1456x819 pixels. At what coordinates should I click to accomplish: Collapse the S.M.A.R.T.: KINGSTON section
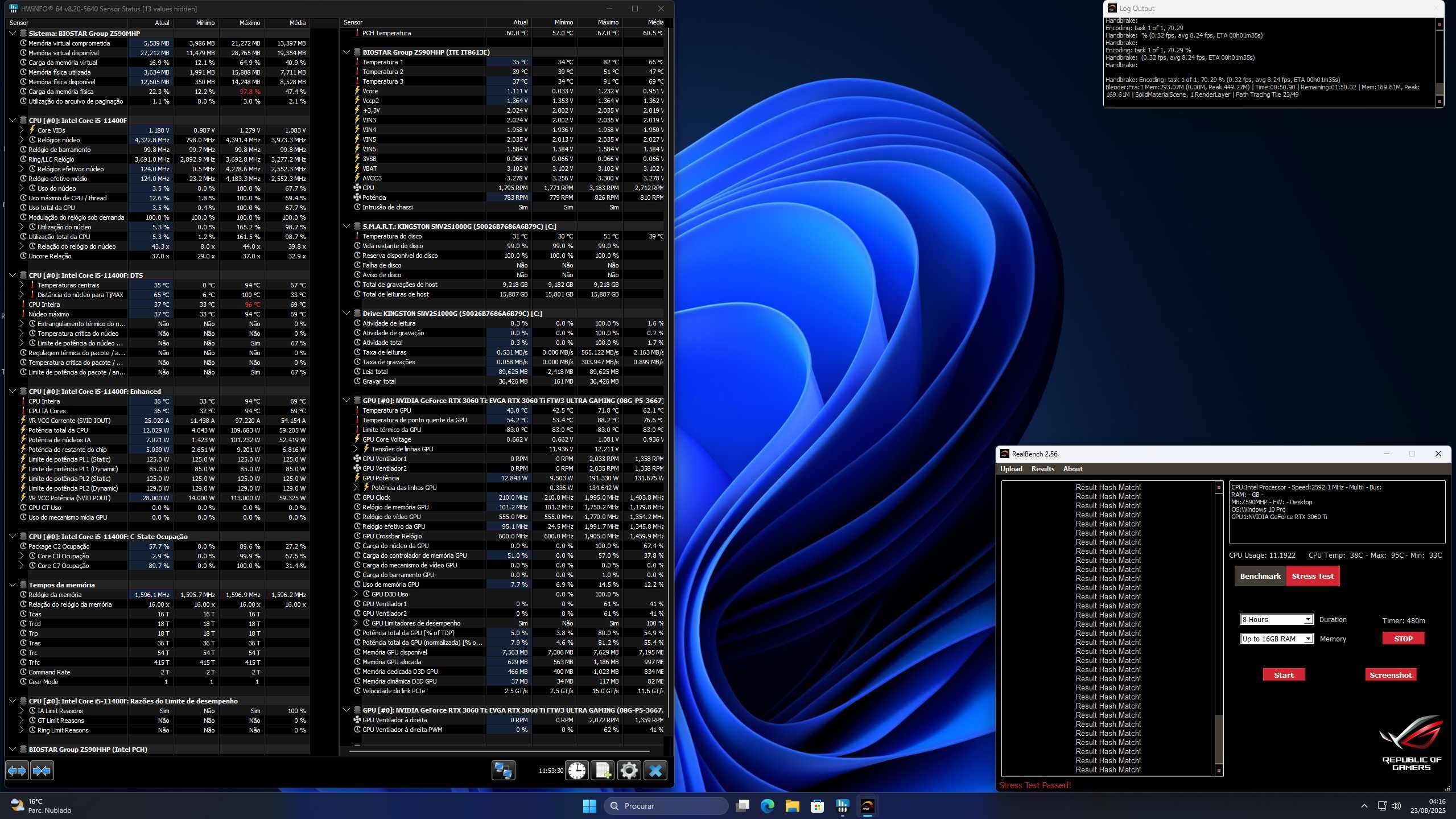347,227
